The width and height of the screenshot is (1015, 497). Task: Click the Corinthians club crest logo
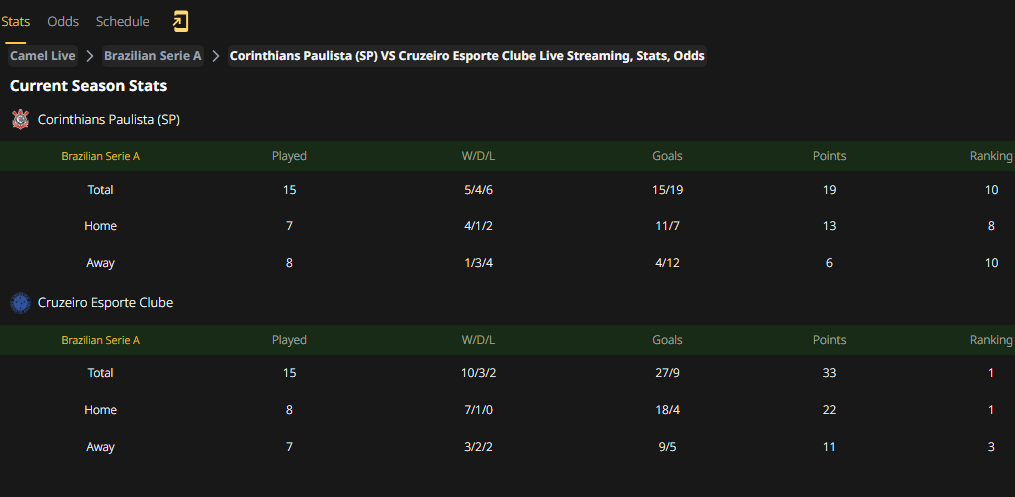coord(21,119)
